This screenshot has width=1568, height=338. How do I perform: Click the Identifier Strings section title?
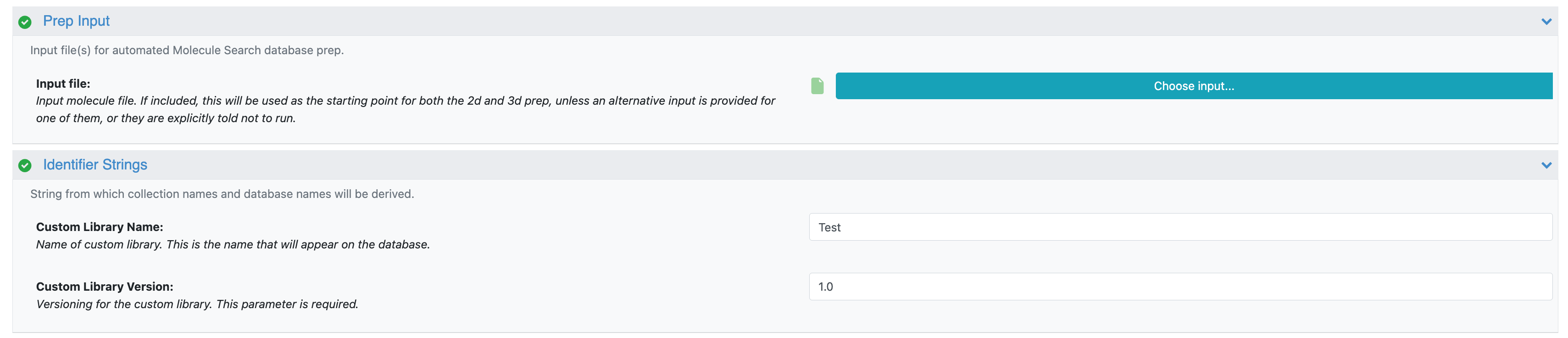[x=95, y=165]
